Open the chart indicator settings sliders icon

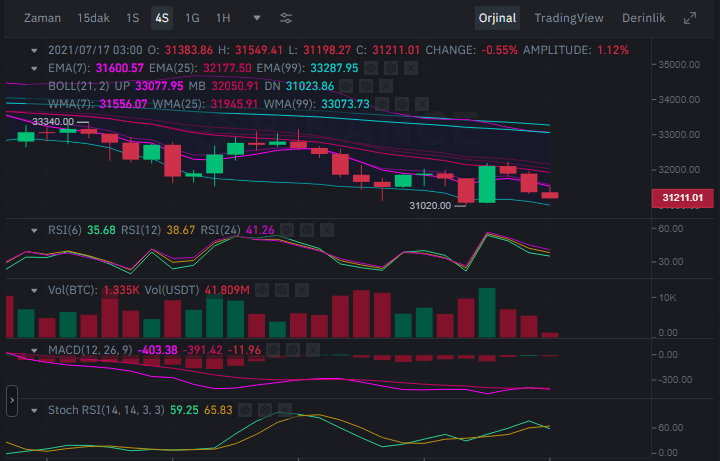286,18
